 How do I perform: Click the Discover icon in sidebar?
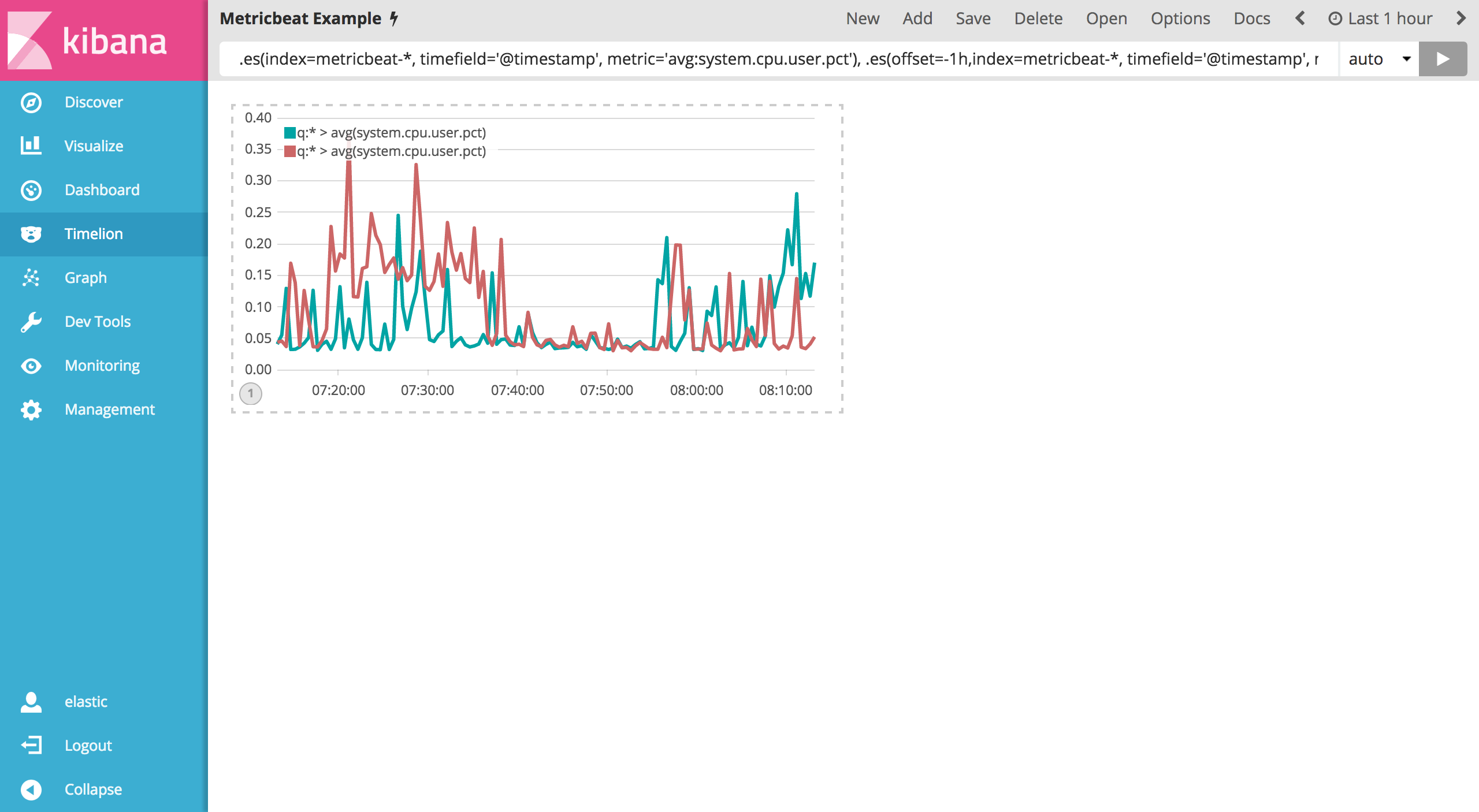click(30, 102)
